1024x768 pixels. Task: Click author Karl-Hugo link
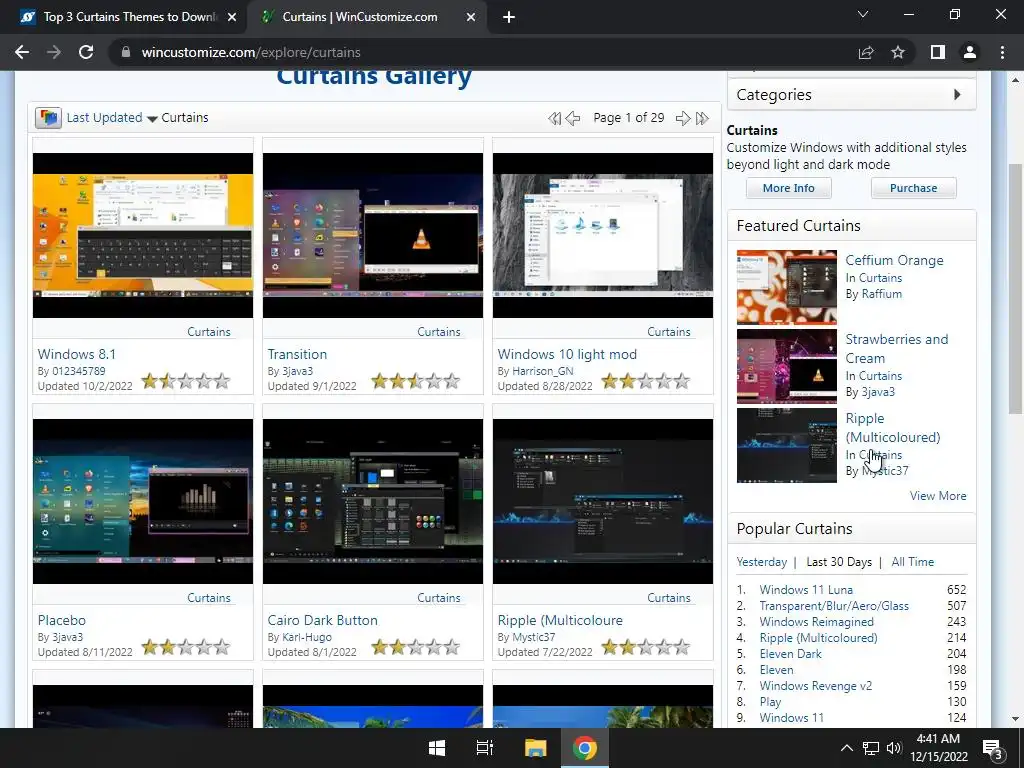(306, 637)
